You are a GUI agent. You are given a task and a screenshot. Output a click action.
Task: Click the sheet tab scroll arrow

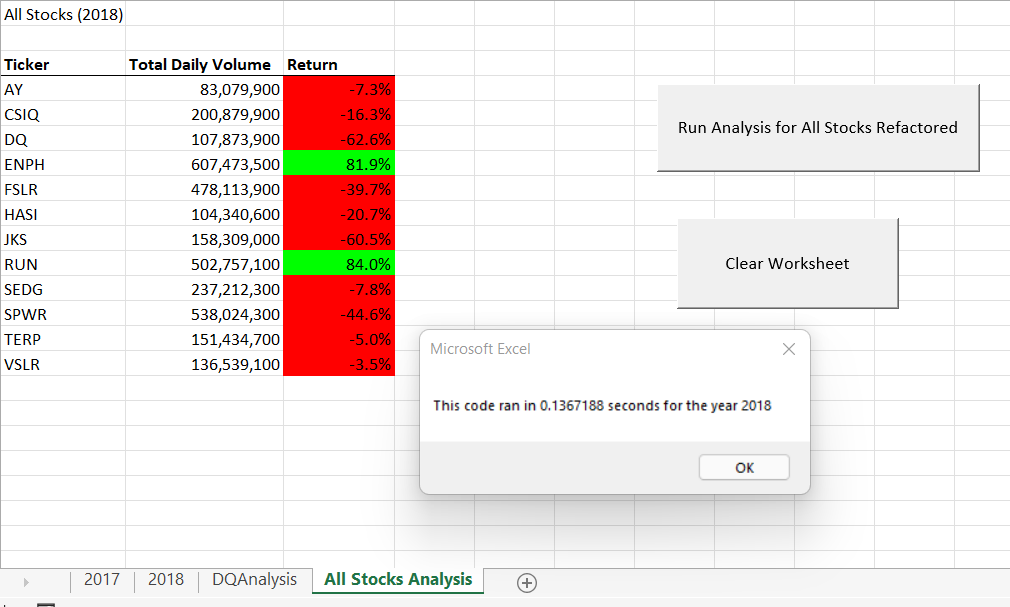pos(26,583)
